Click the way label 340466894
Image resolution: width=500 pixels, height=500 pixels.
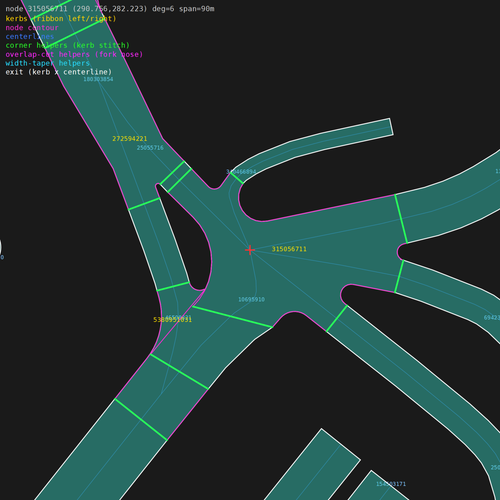tap(241, 172)
